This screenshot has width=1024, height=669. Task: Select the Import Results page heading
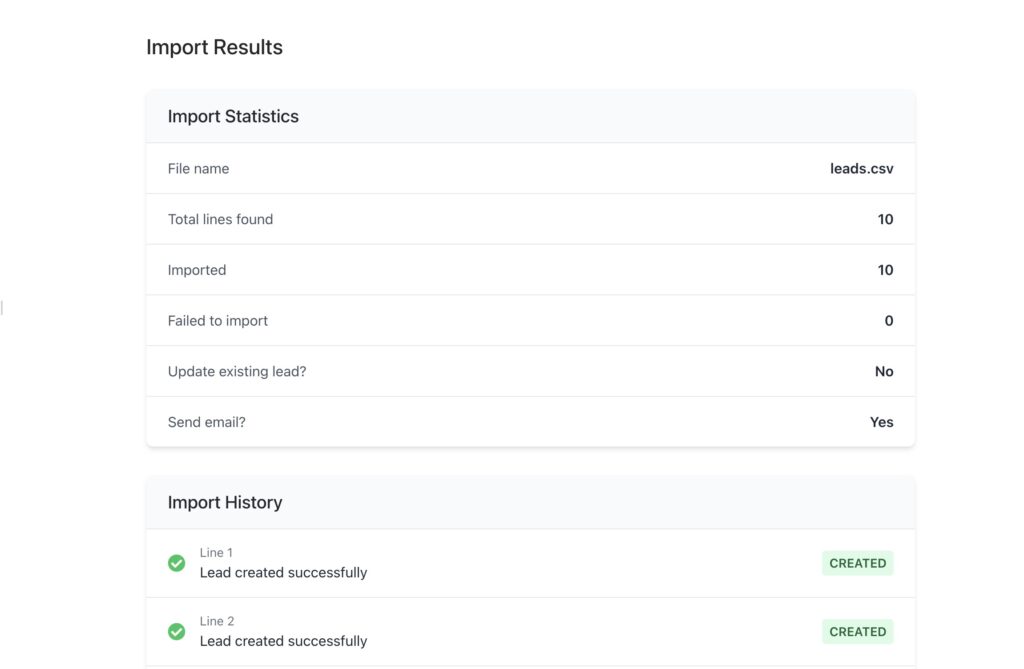click(x=214, y=47)
